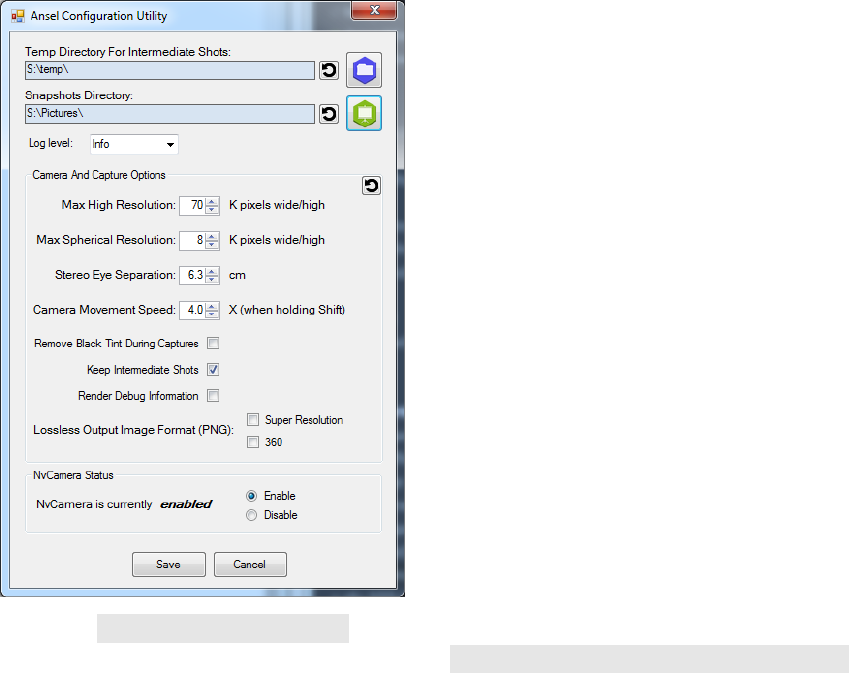This screenshot has width=849, height=673.
Task: Select the Enable NvCamera radio button
Action: tap(251, 496)
